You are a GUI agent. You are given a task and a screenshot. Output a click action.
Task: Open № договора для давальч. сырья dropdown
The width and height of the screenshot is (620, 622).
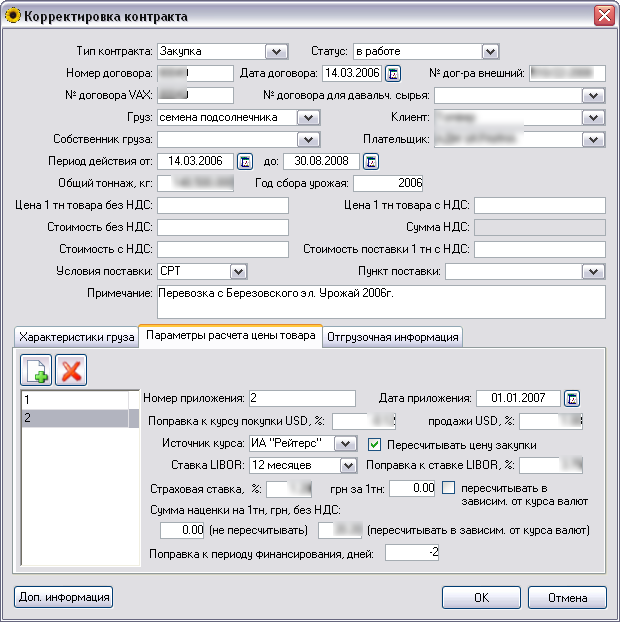pos(593,96)
